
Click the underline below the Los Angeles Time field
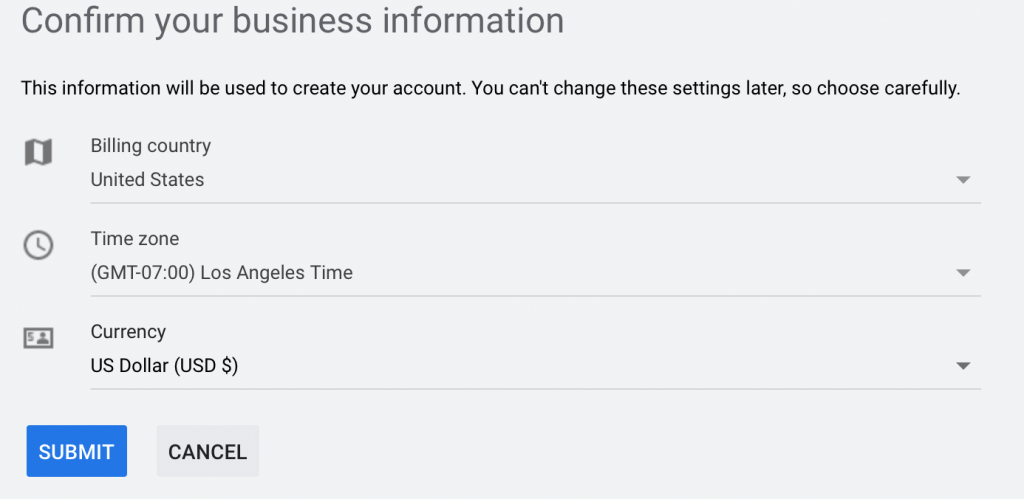tap(535, 296)
